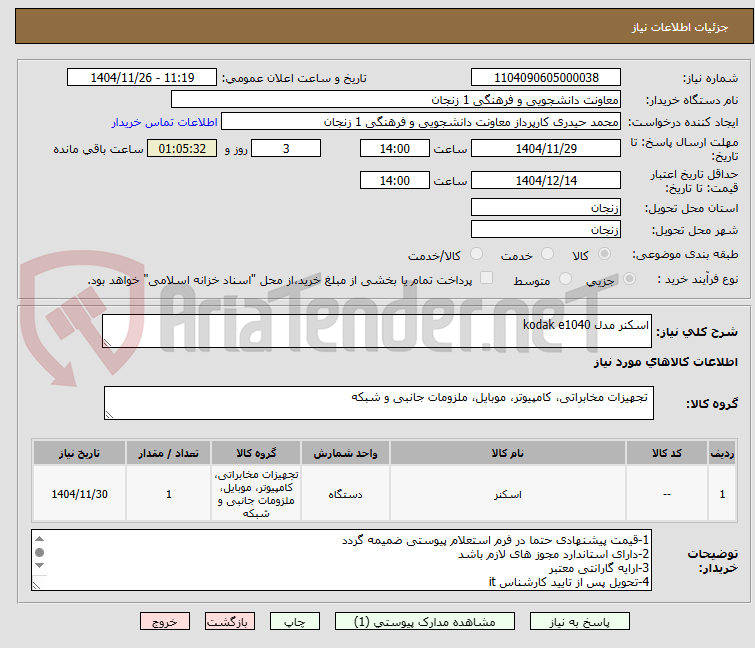
Task: Select the جزیی purchase type radio
Action: (x=629, y=279)
